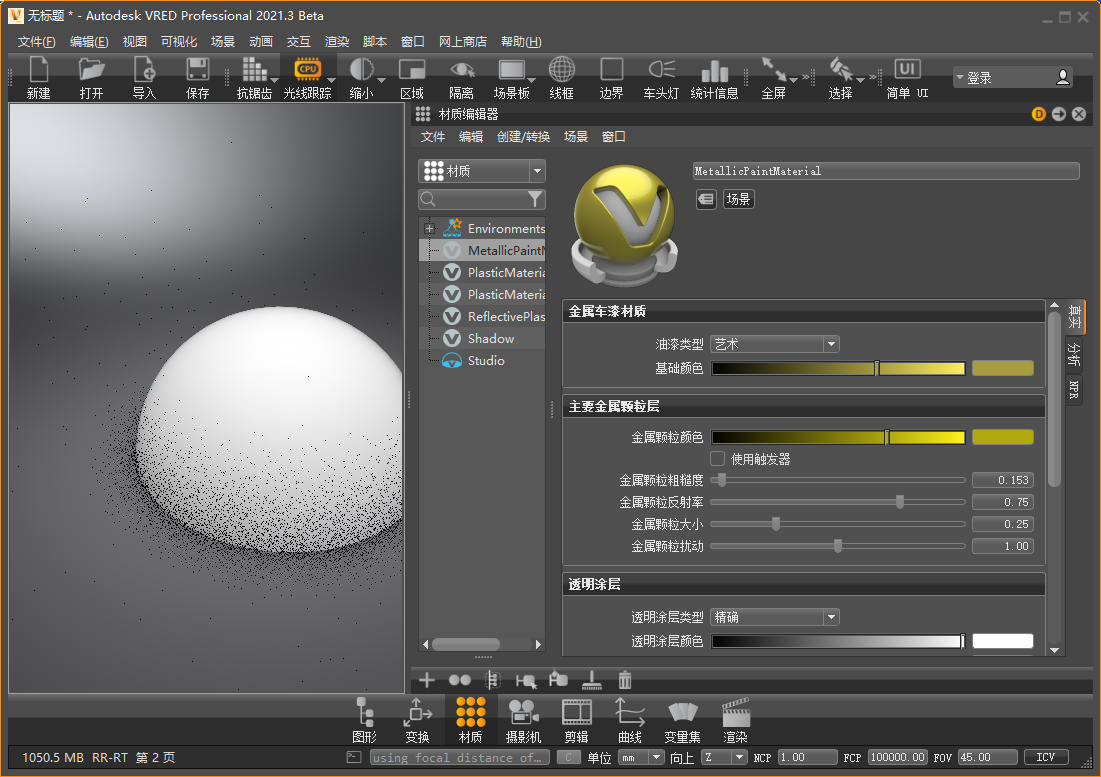Delete material using trash can icon

coord(625,680)
